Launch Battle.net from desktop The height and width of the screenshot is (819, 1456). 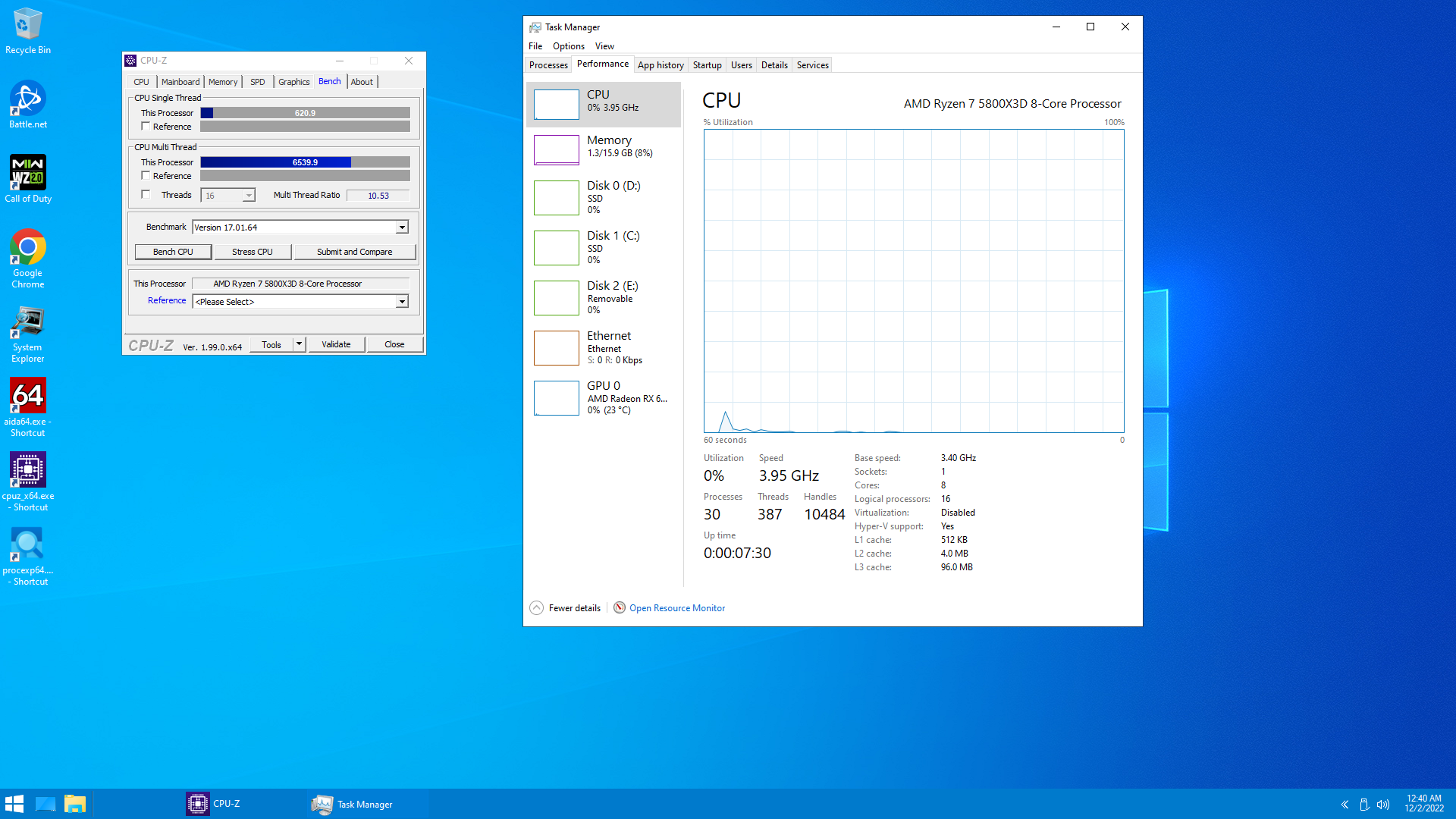[x=28, y=105]
